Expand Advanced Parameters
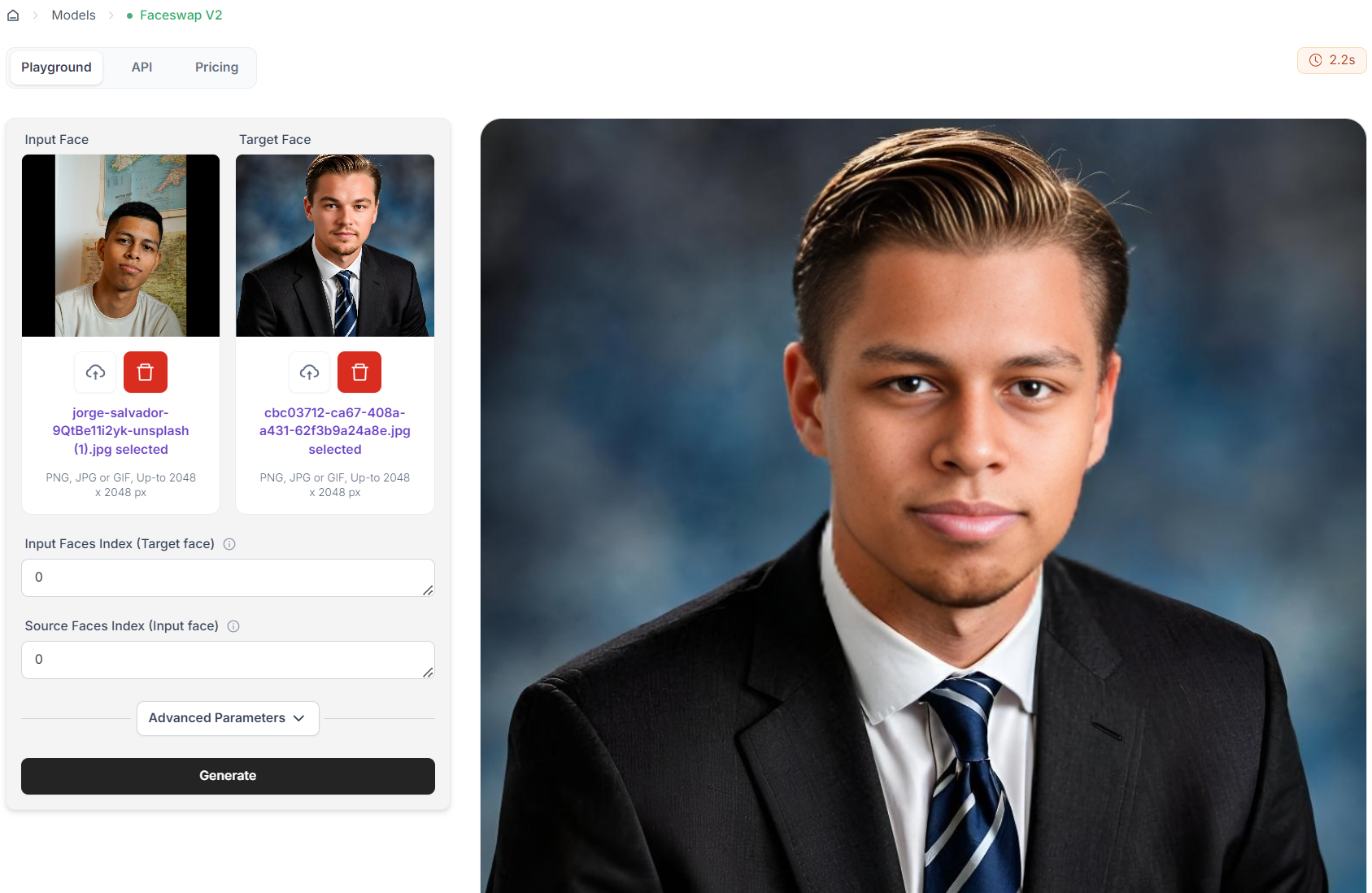 click(x=228, y=718)
